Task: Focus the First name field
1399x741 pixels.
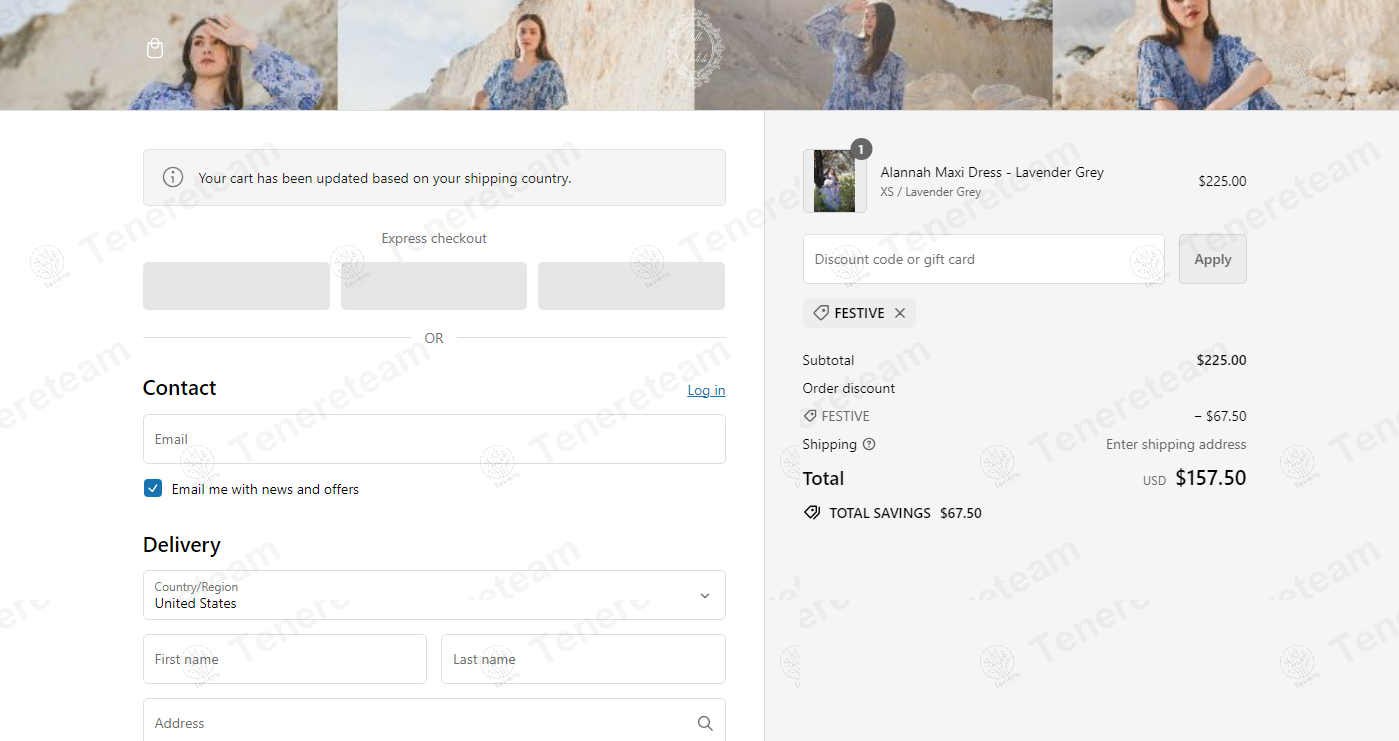Action: (285, 659)
